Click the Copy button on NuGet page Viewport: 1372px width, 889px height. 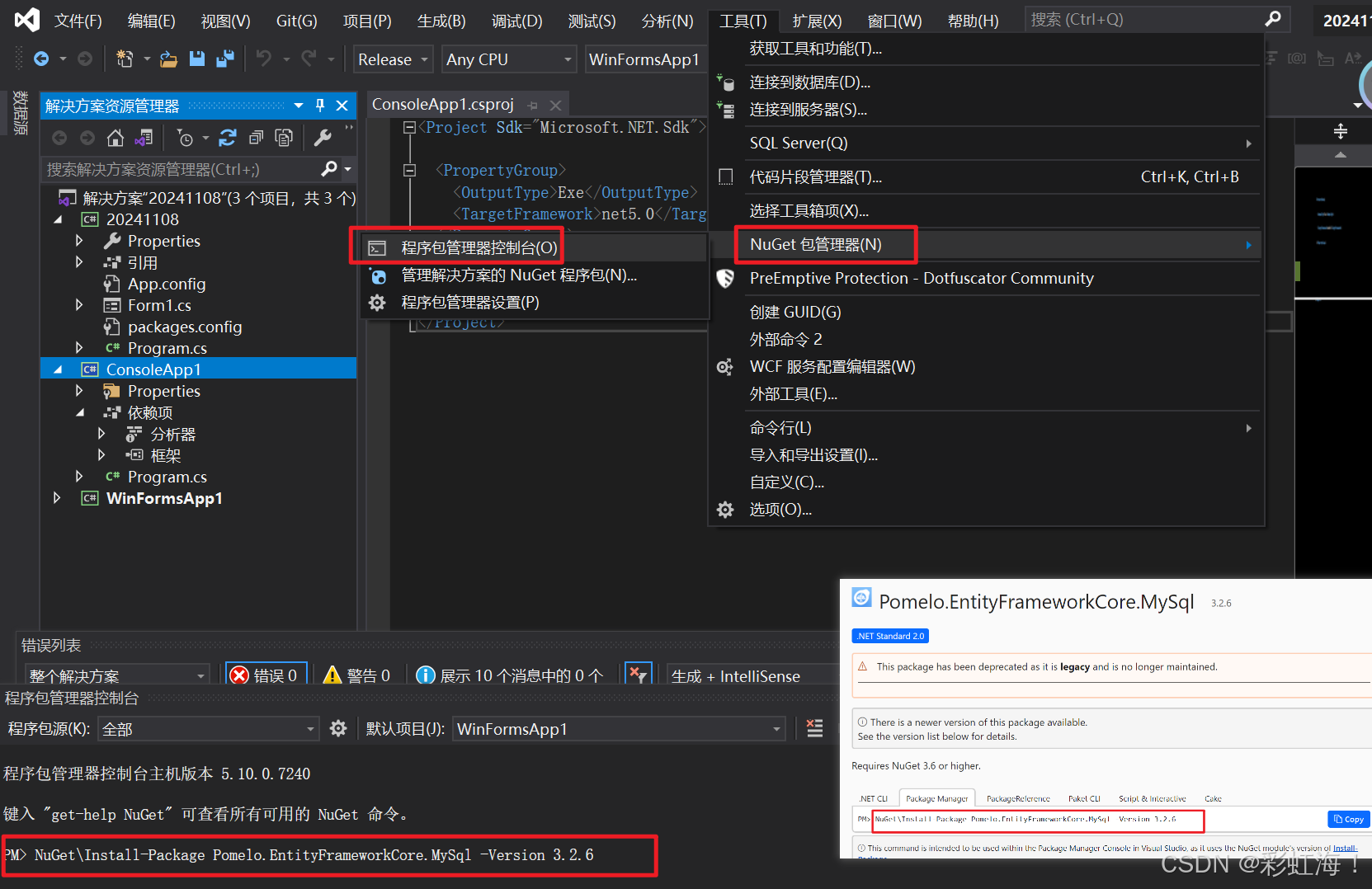(x=1348, y=819)
